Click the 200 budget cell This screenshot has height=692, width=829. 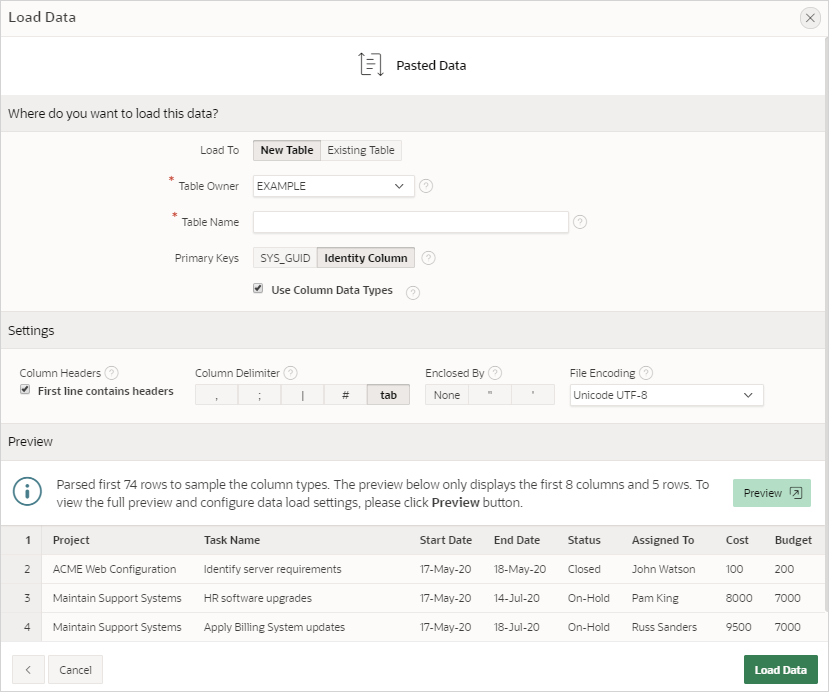click(784, 569)
